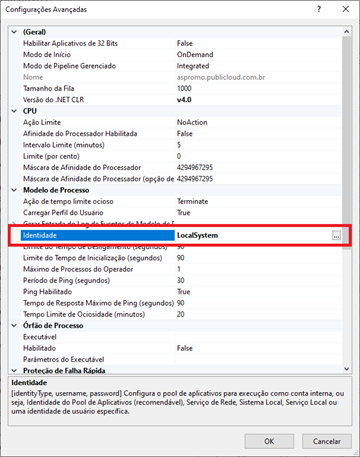The image size is (360, 457).
Task: Click the scrollbar down arrow
Action: click(x=347, y=369)
